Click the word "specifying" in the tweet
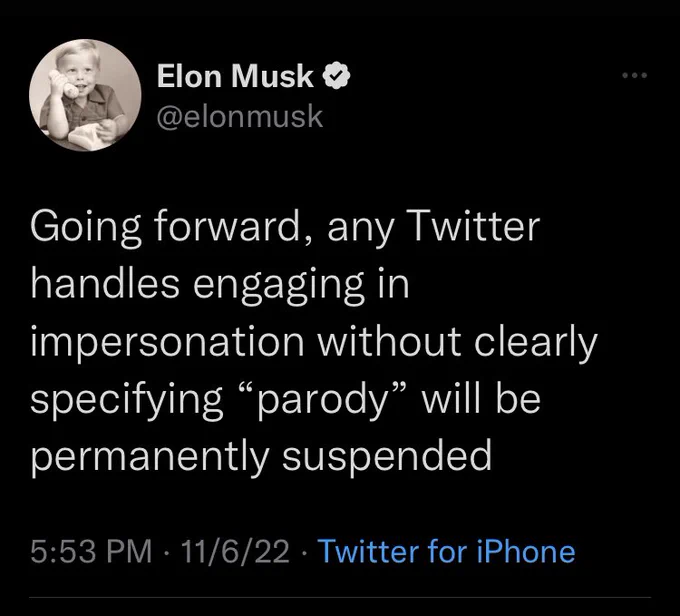Image resolution: width=680 pixels, height=616 pixels. tap(127, 400)
